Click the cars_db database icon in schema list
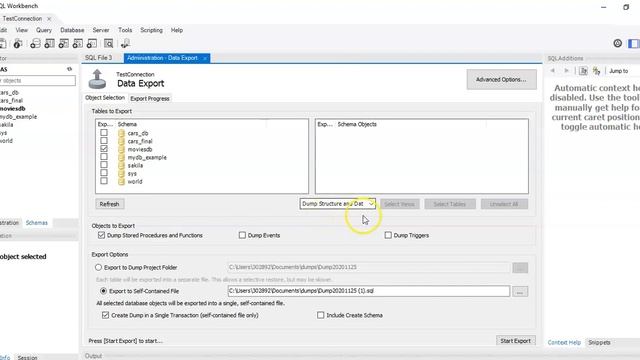This screenshot has width=640, height=360. tap(121, 133)
